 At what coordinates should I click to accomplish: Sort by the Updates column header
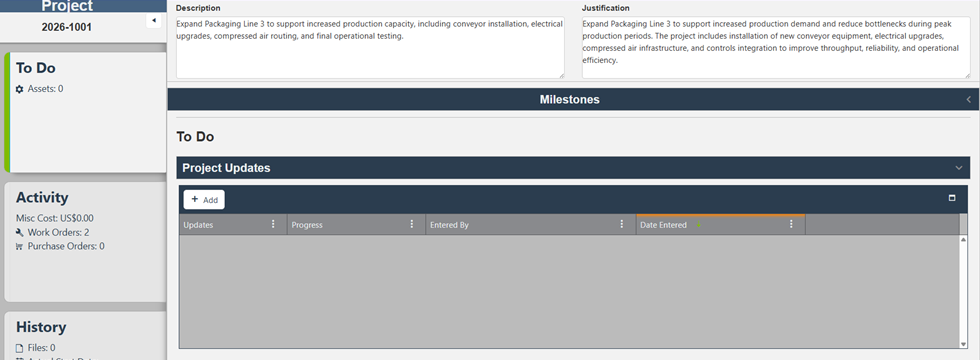tap(198, 225)
